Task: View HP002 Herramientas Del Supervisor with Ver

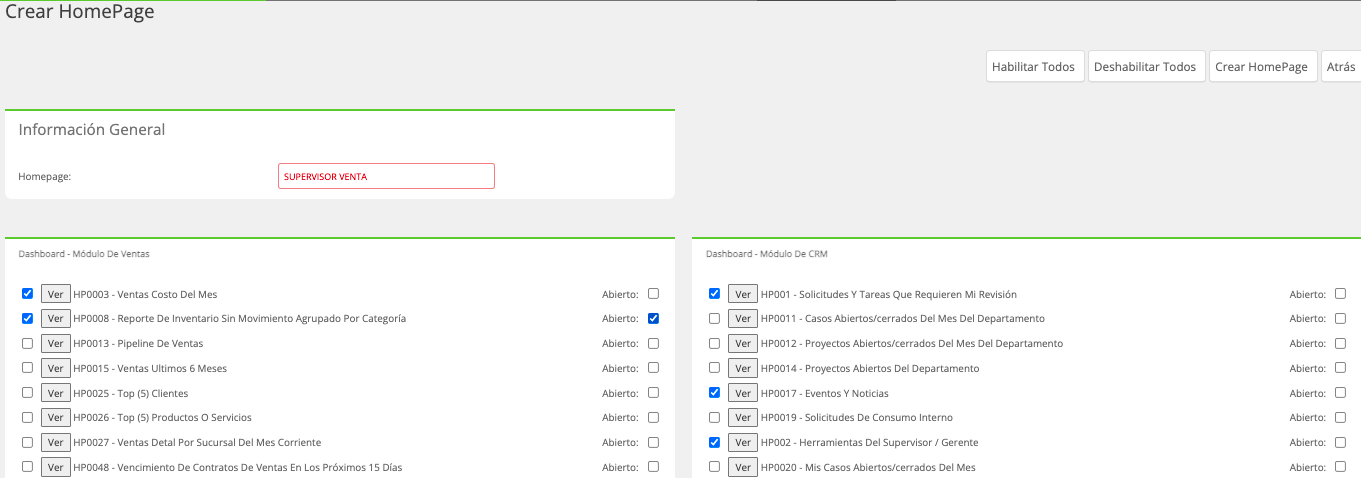Action: click(743, 442)
